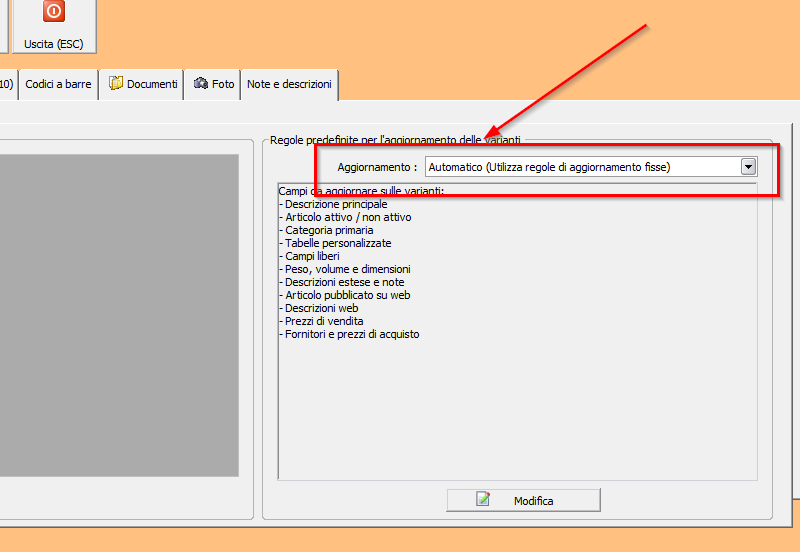Click the camera icon on Foto tab
The width and height of the screenshot is (800, 552).
click(x=201, y=83)
